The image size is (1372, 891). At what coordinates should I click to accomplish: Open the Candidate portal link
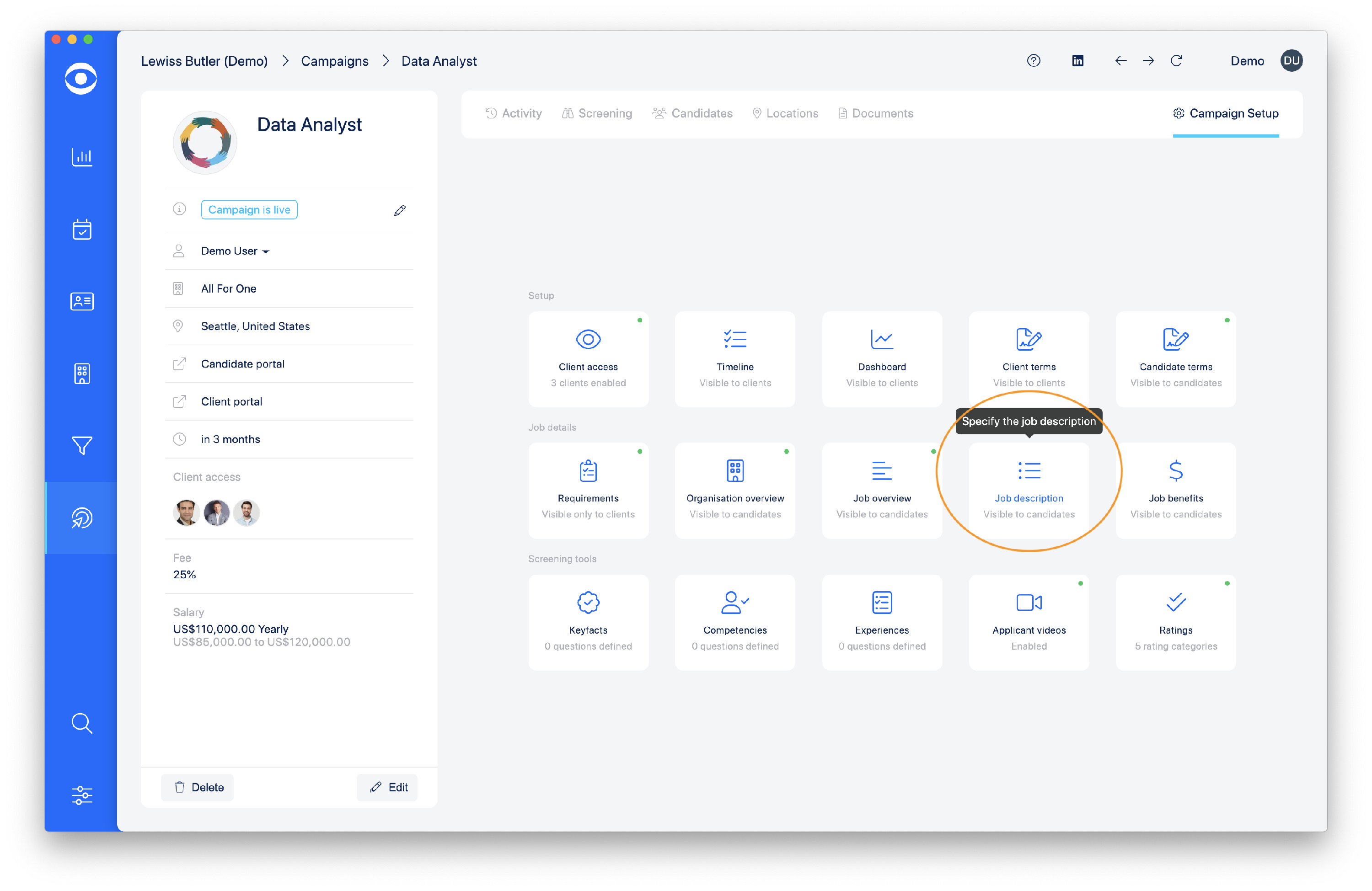[243, 363]
